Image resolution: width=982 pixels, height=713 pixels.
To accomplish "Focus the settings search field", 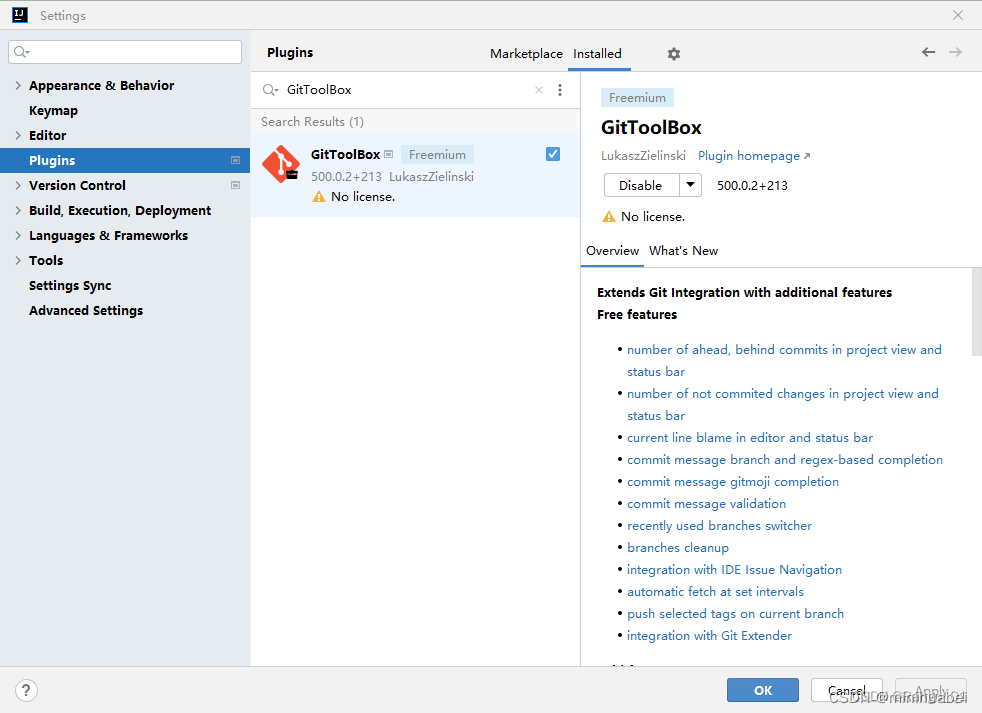I will pos(125,52).
